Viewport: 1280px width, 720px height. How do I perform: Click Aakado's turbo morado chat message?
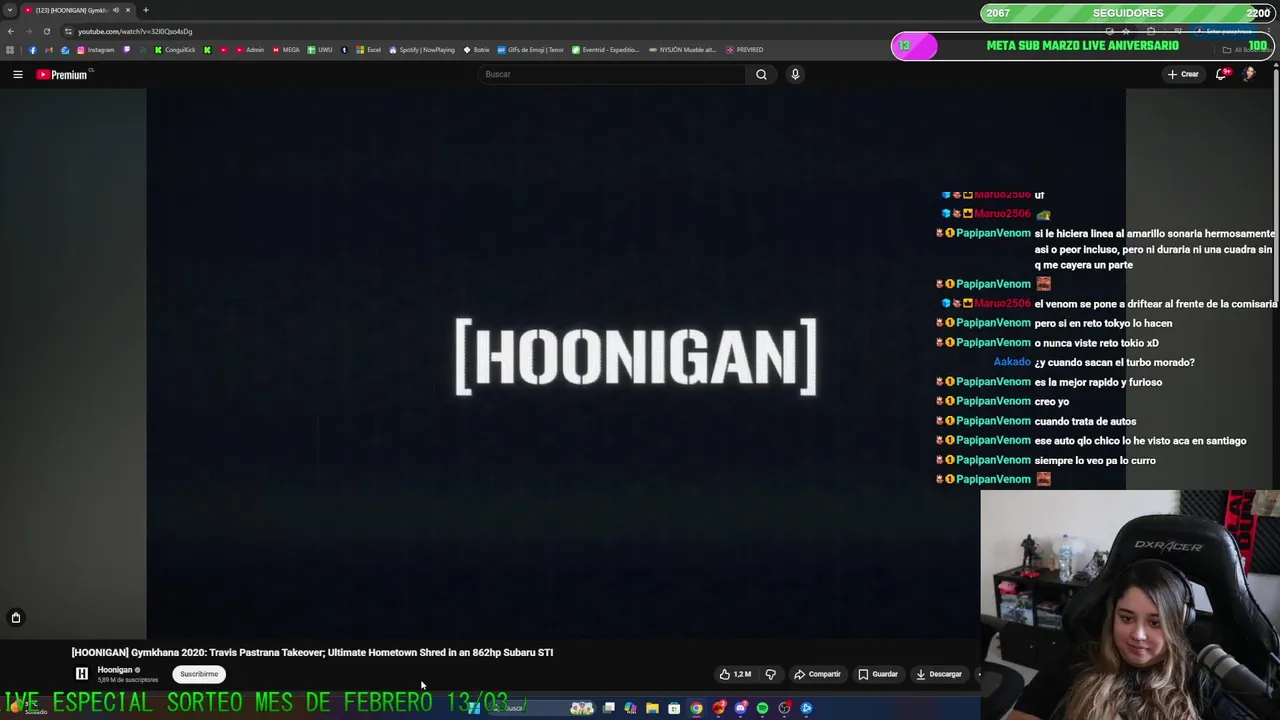[x=1114, y=363]
